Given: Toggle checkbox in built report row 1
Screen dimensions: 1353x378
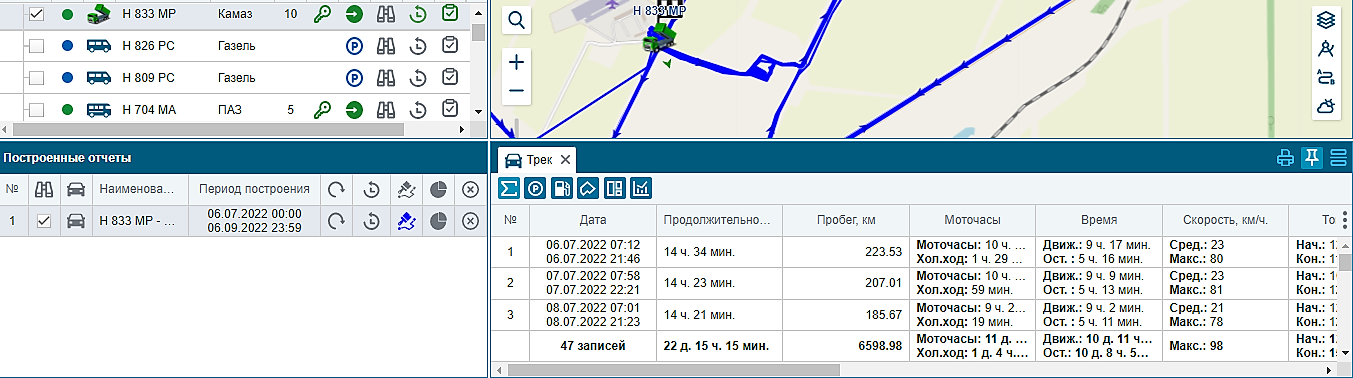Looking at the screenshot, I should (x=44, y=222).
